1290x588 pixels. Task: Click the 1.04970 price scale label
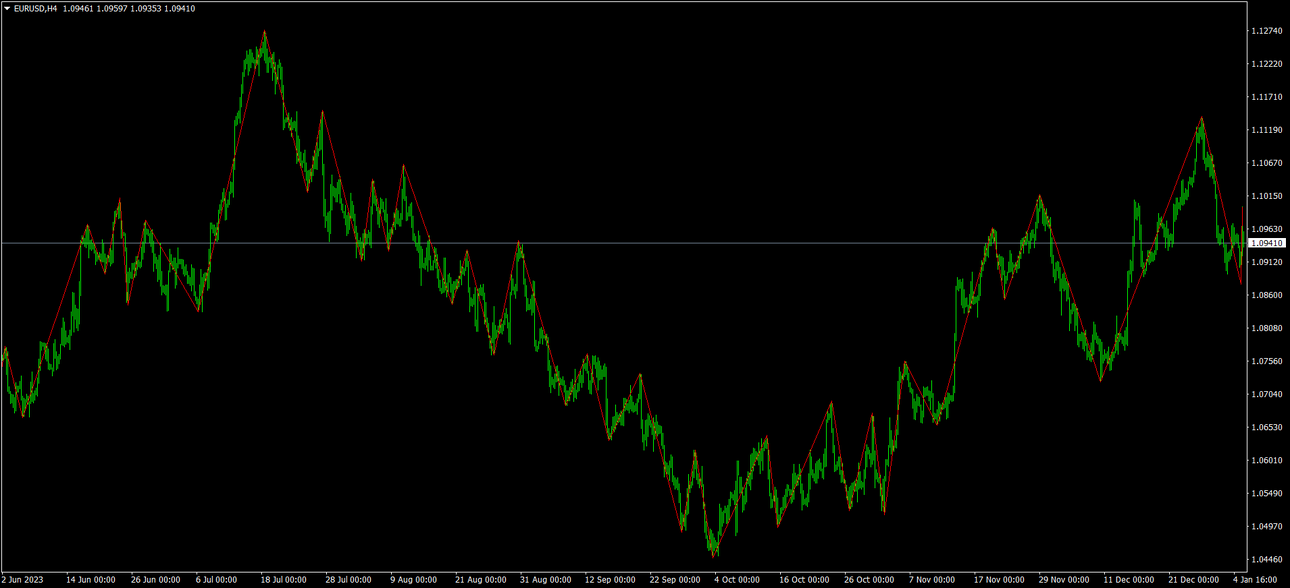tap(1267, 526)
